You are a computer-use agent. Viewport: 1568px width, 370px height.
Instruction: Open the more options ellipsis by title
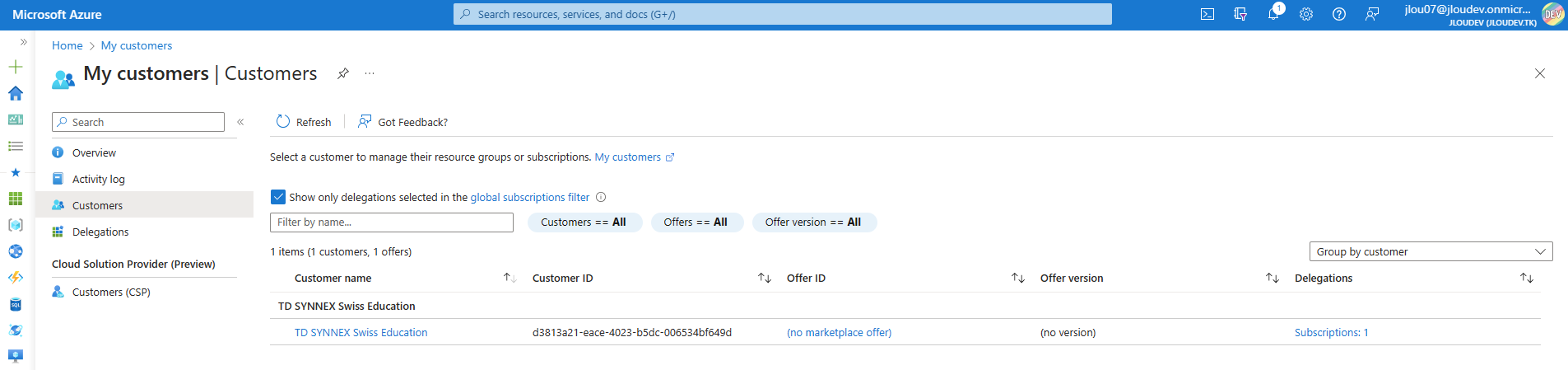pyautogui.click(x=370, y=73)
